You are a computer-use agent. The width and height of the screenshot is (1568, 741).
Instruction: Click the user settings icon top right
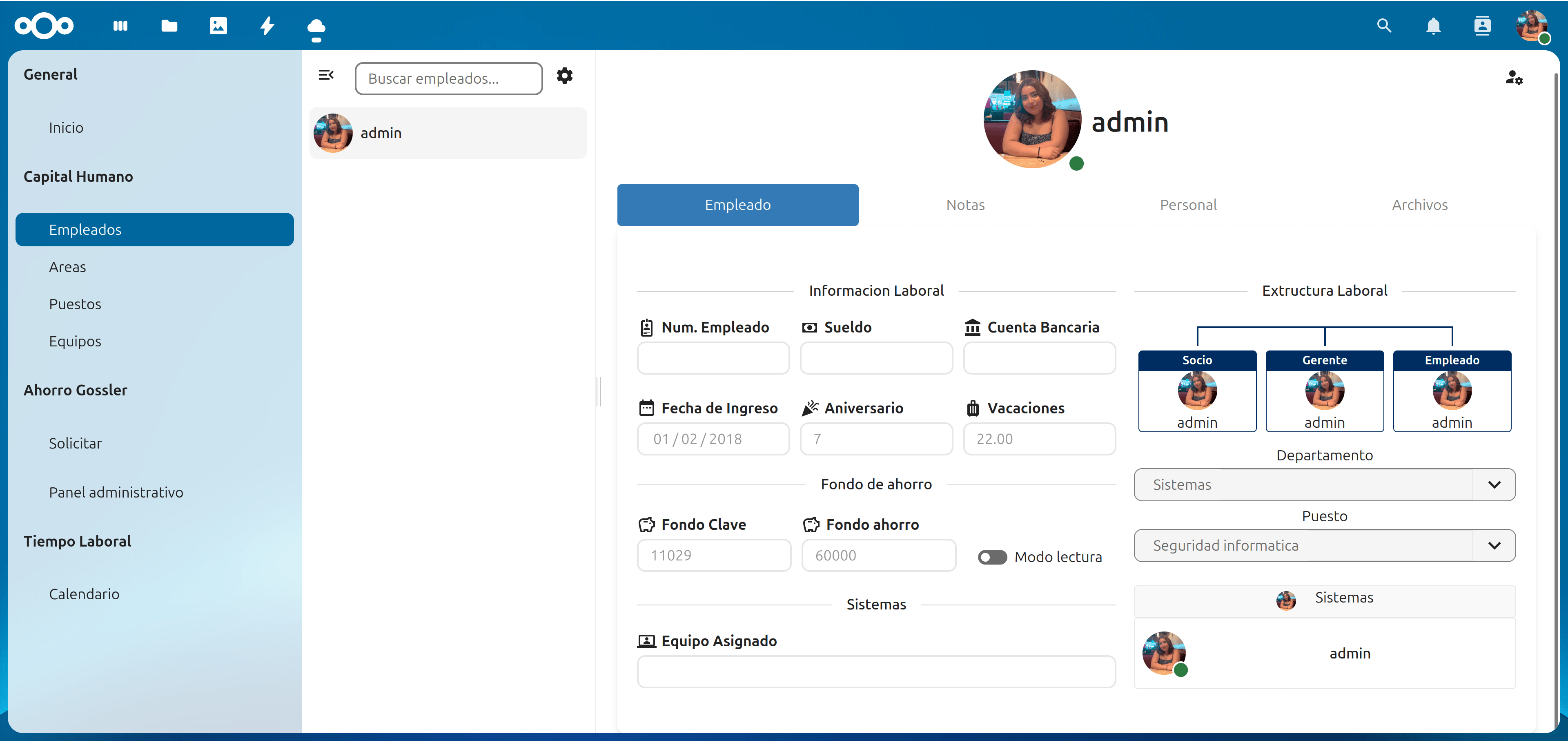click(x=1514, y=77)
